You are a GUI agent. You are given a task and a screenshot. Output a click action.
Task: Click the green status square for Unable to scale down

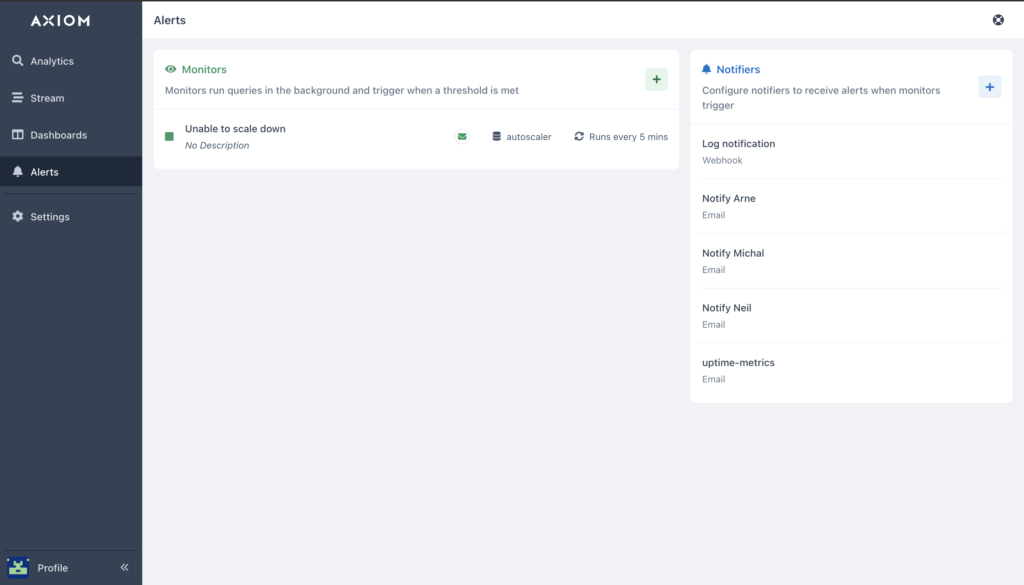point(169,136)
